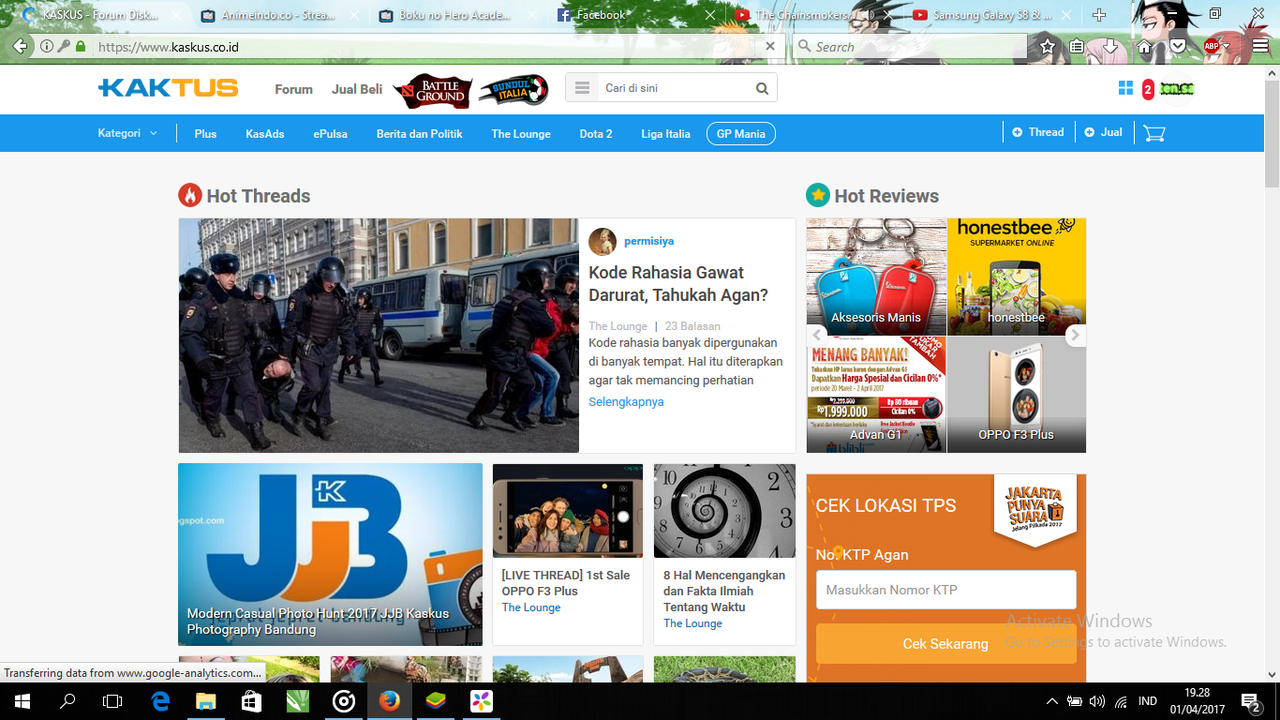
Task: Open BlueStacks from the taskbar
Action: click(436, 701)
